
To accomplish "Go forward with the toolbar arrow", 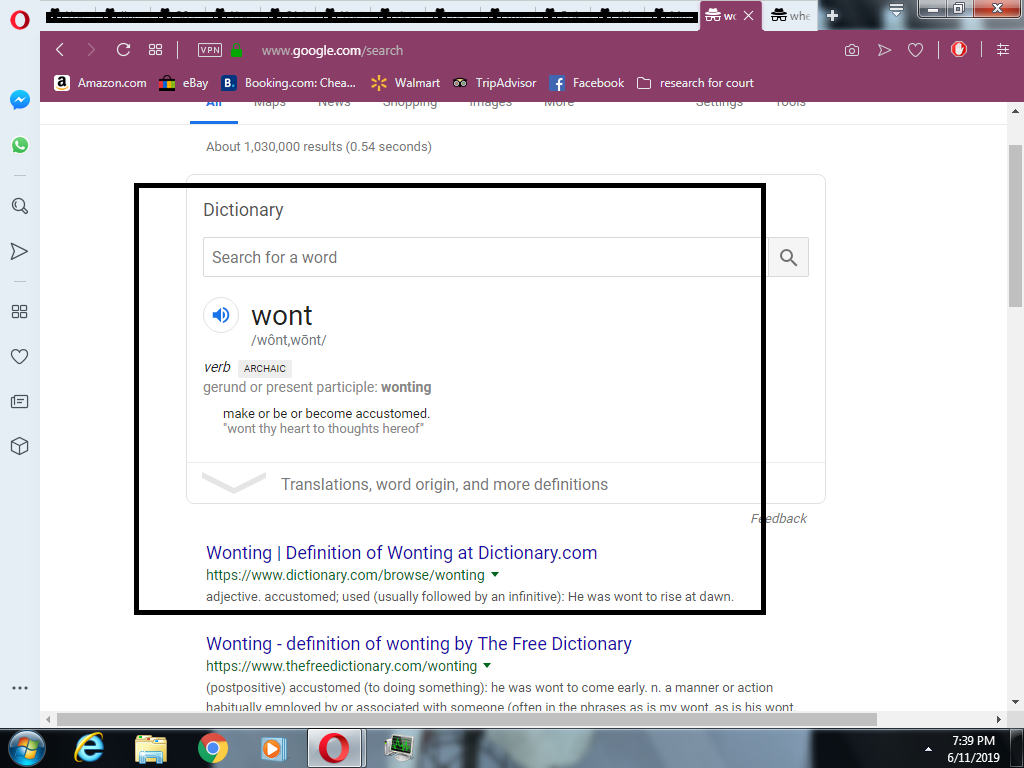I will [x=91, y=50].
